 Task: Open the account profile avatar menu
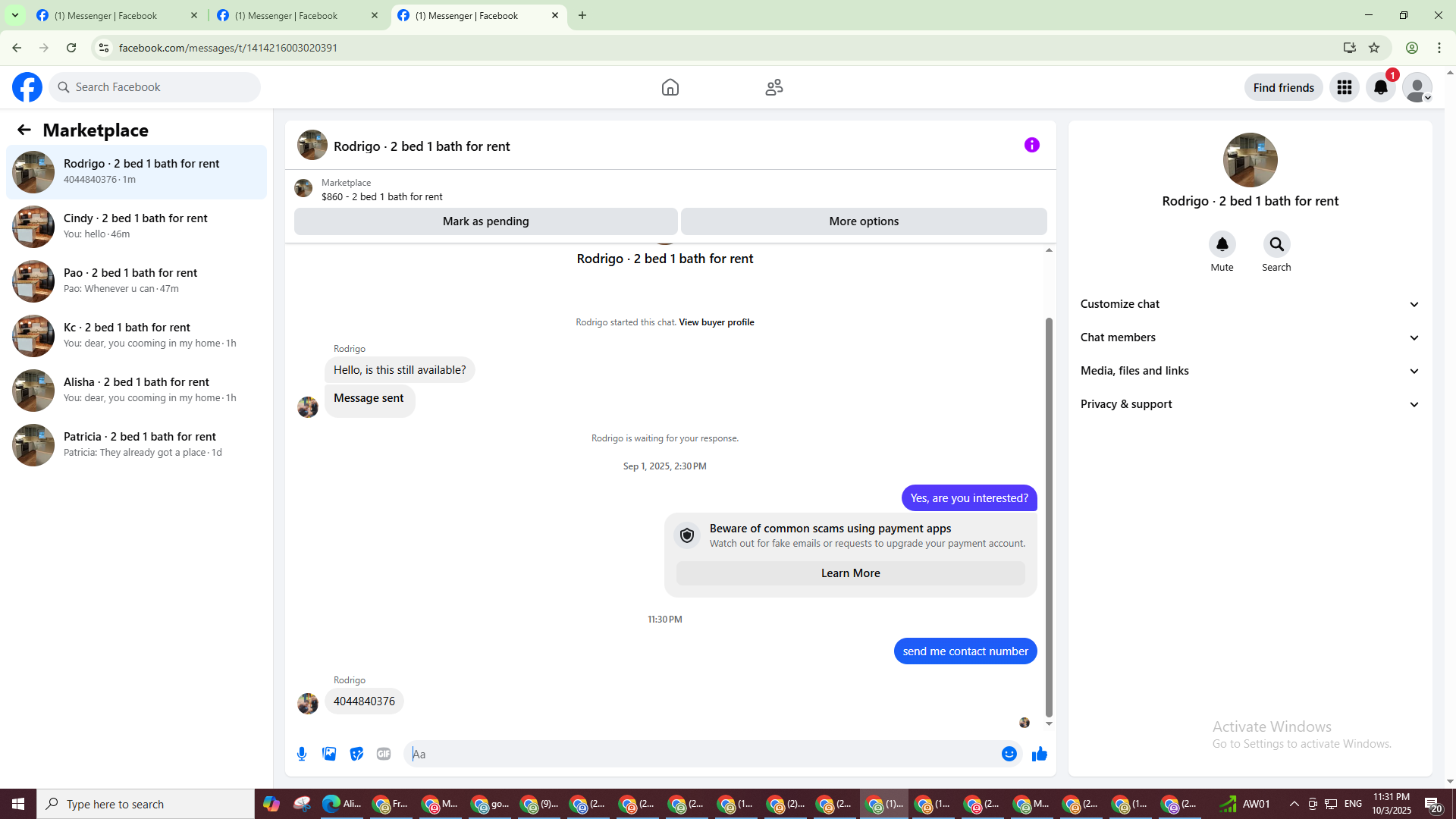(1417, 87)
